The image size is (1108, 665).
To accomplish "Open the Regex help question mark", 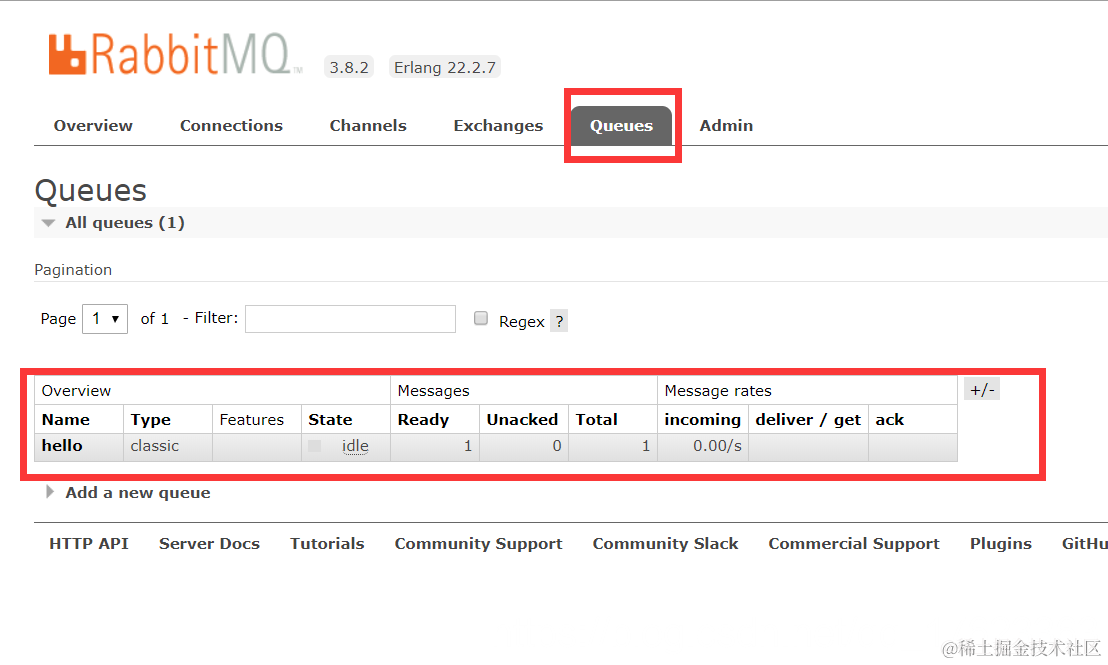I will [x=559, y=322].
